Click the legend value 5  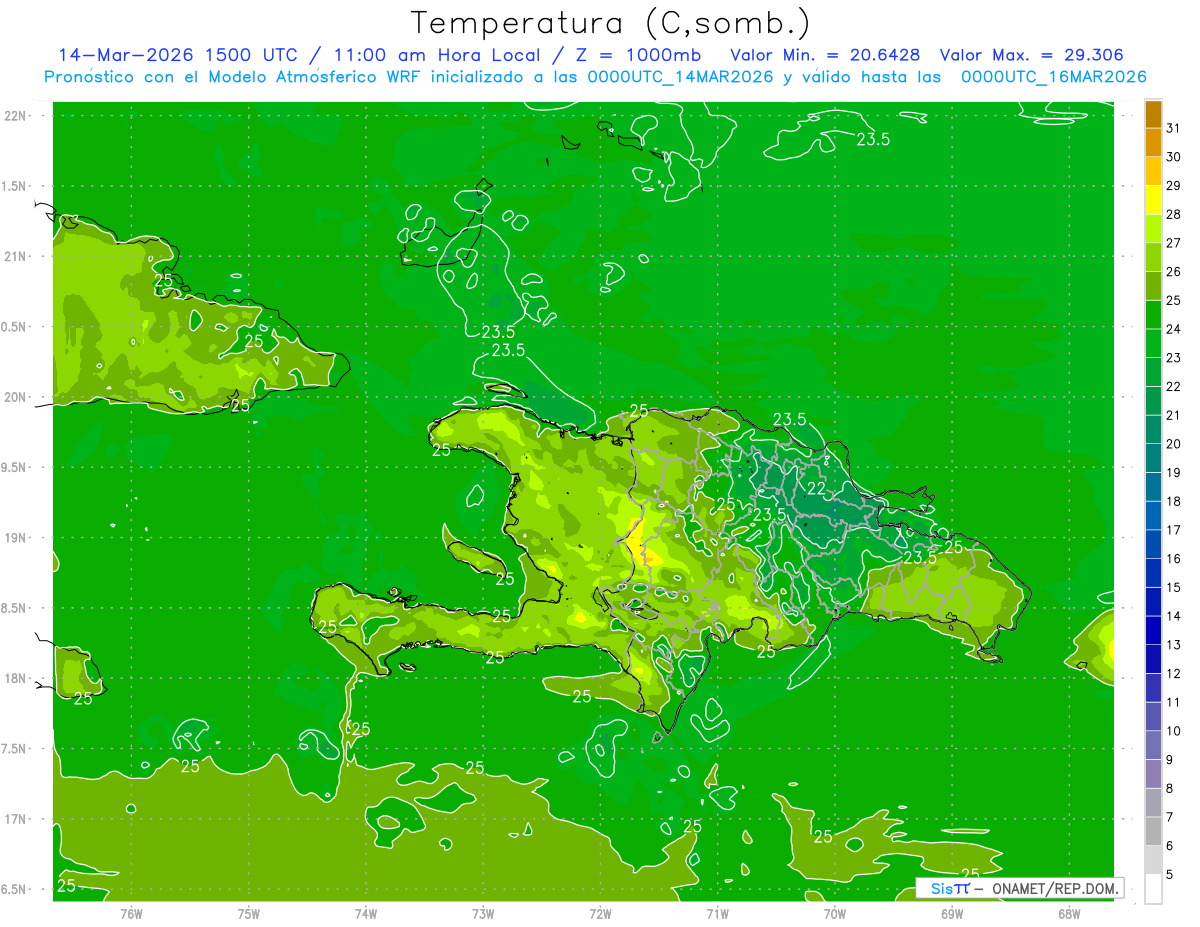click(1170, 874)
